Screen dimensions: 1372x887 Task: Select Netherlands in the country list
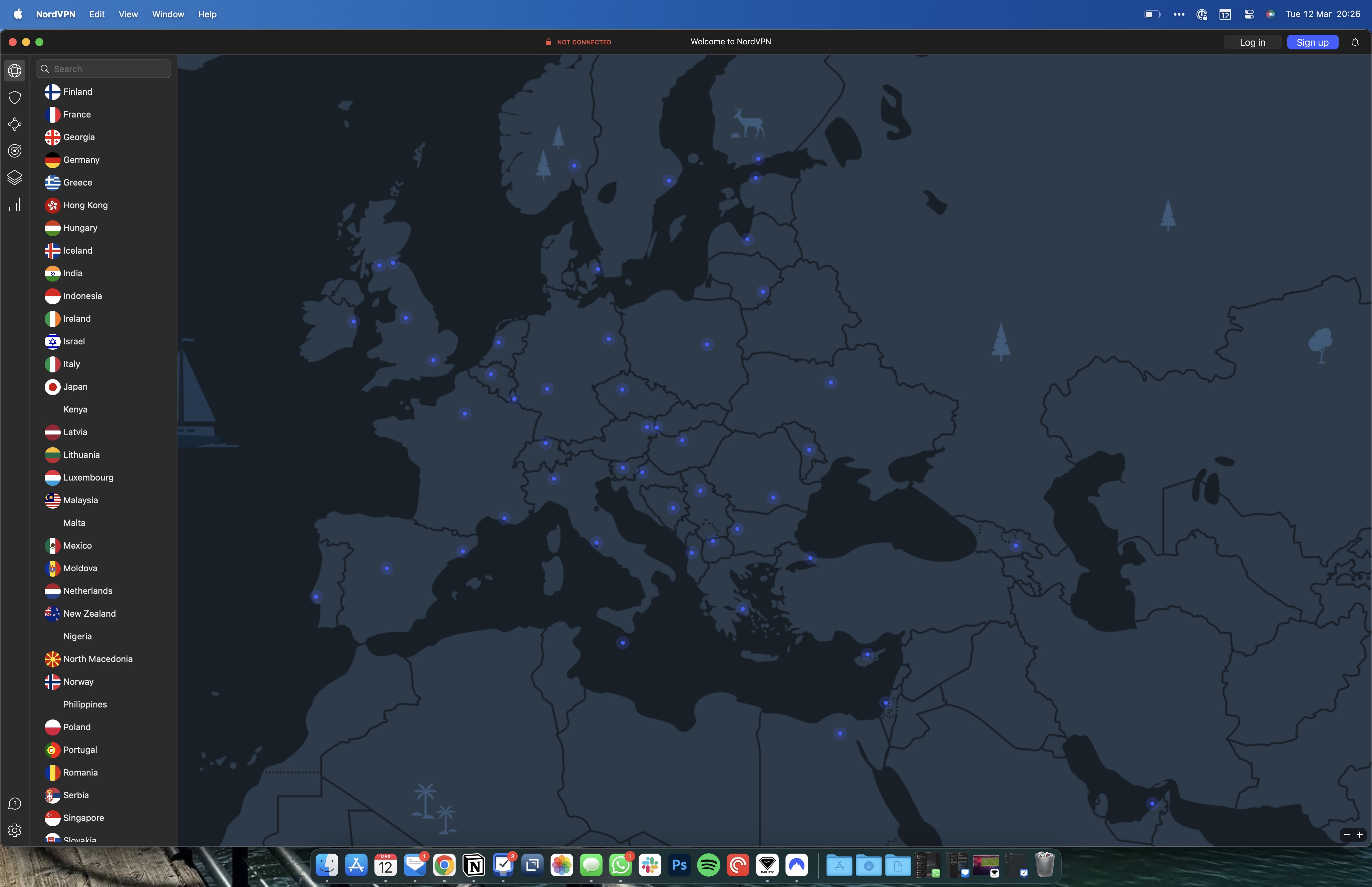pos(87,591)
